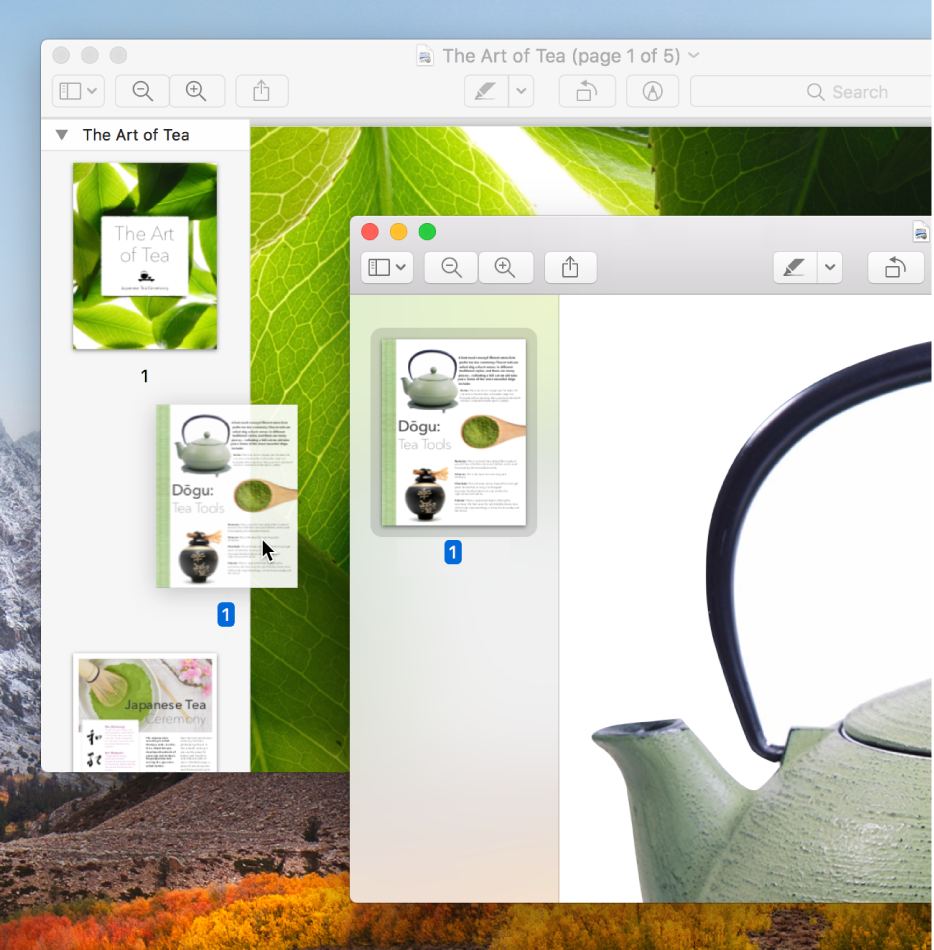
Task: Zoom out in The Art of Tea window
Action: pos(143,92)
